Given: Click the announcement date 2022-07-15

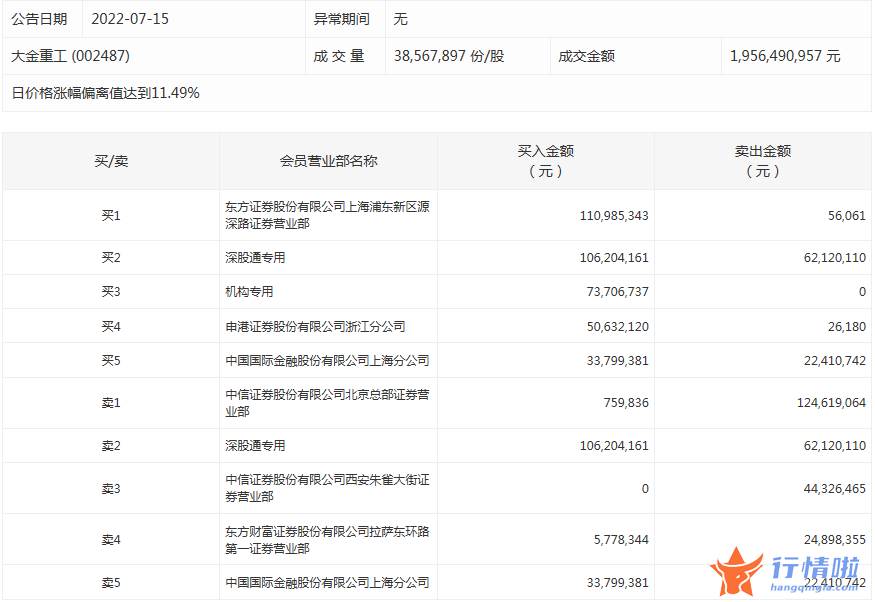Looking at the screenshot, I should point(129,19).
